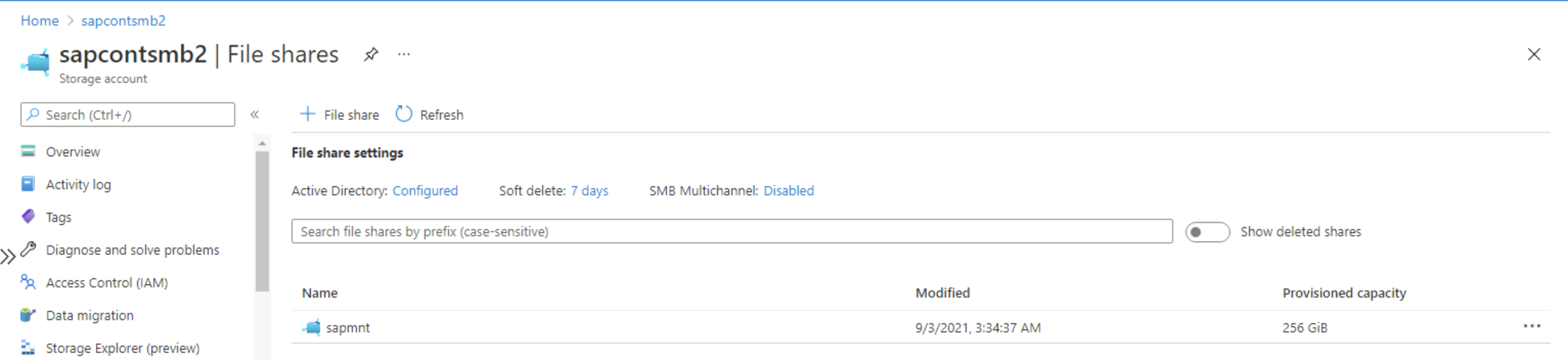Image resolution: width=1568 pixels, height=360 pixels.
Task: Enable the Show deleted shares toggle
Action: pyautogui.click(x=1207, y=232)
